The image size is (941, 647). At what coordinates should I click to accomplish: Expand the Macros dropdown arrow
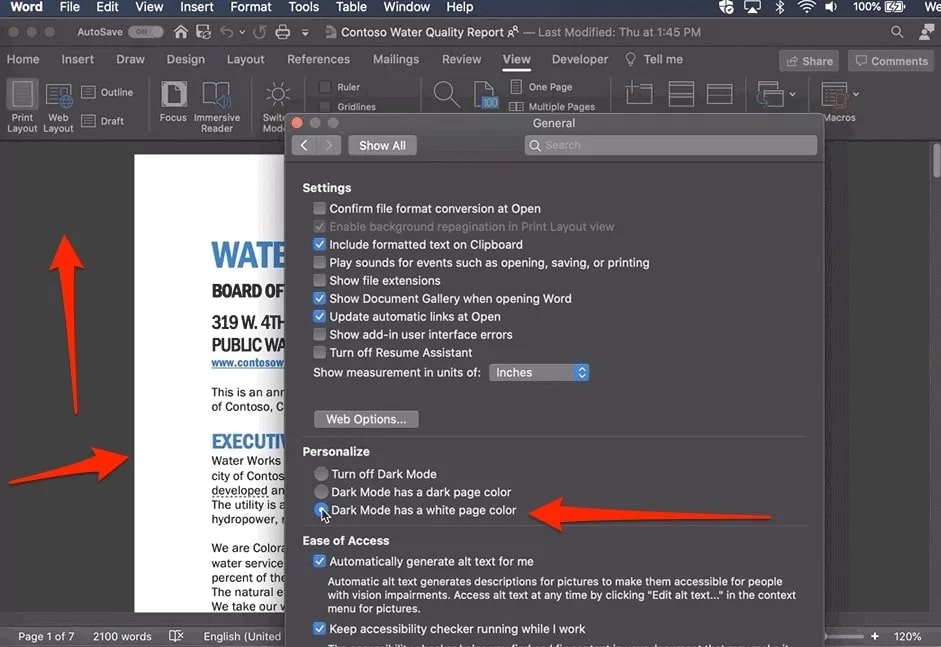[856, 94]
